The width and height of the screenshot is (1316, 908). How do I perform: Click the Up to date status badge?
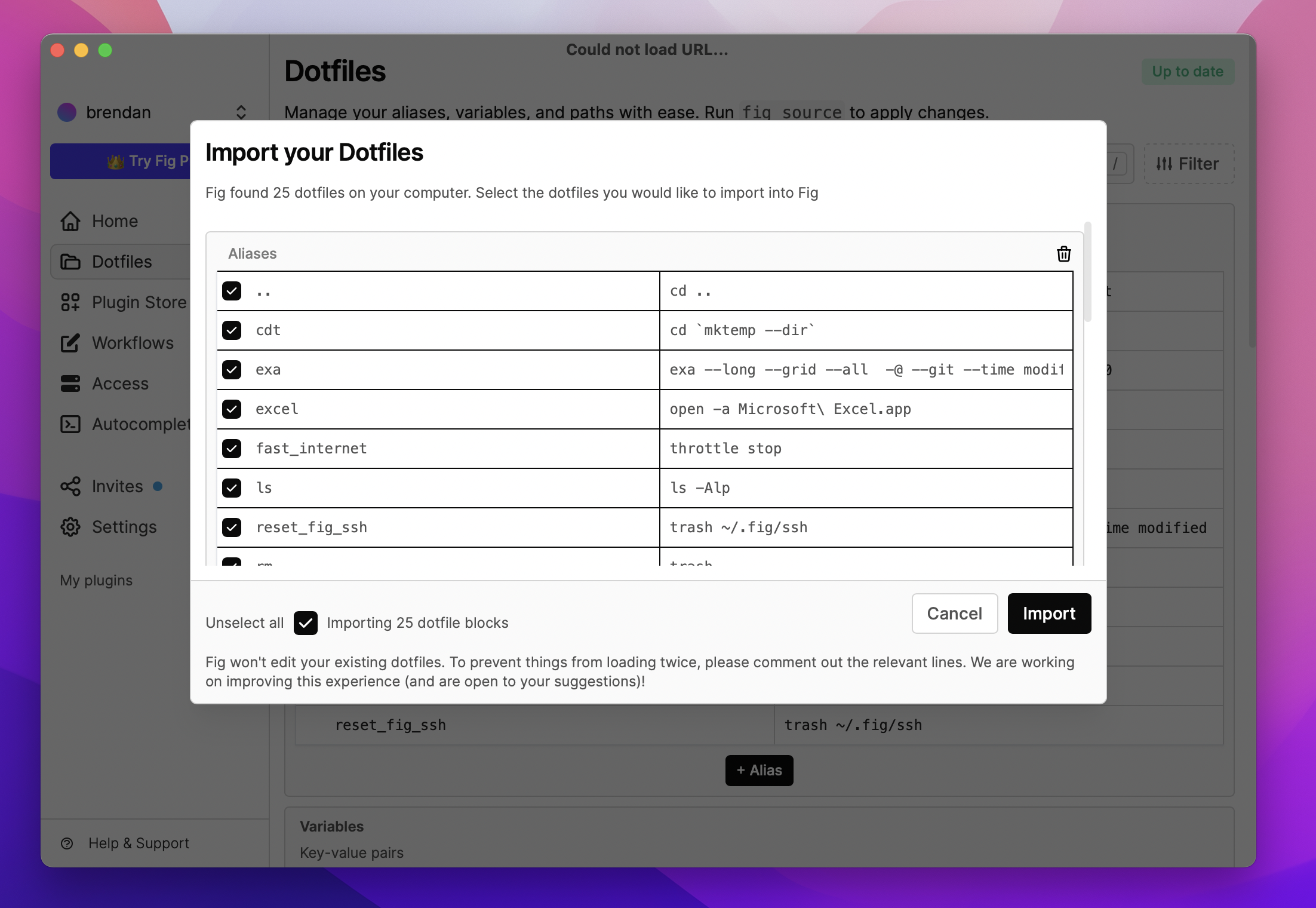1188,72
